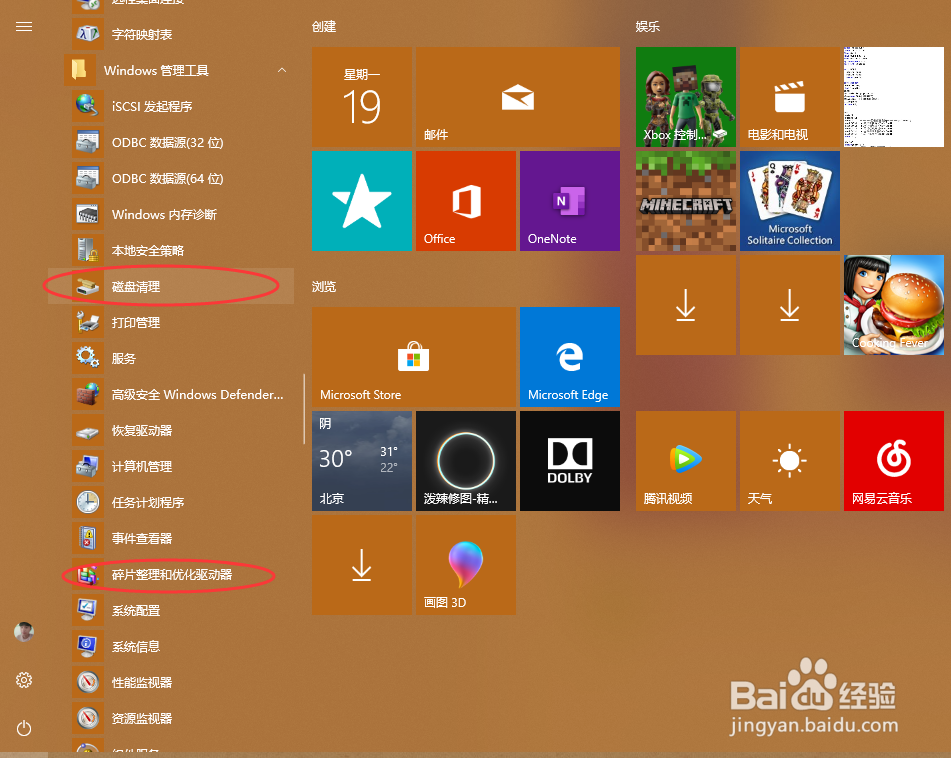This screenshot has height=758, width=951.
Task: Open 高级安全 Windows Defender firewall
Action: [x=172, y=395]
